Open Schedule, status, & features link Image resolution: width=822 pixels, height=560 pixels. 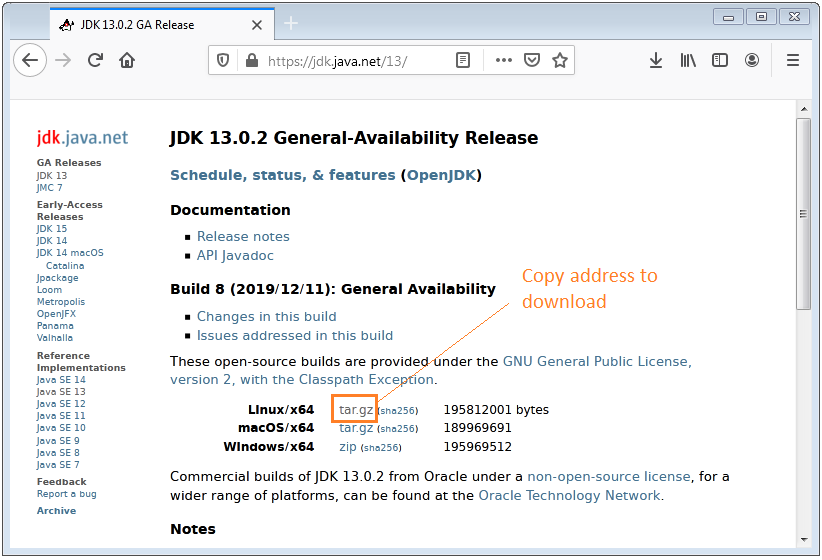pyautogui.click(x=283, y=175)
